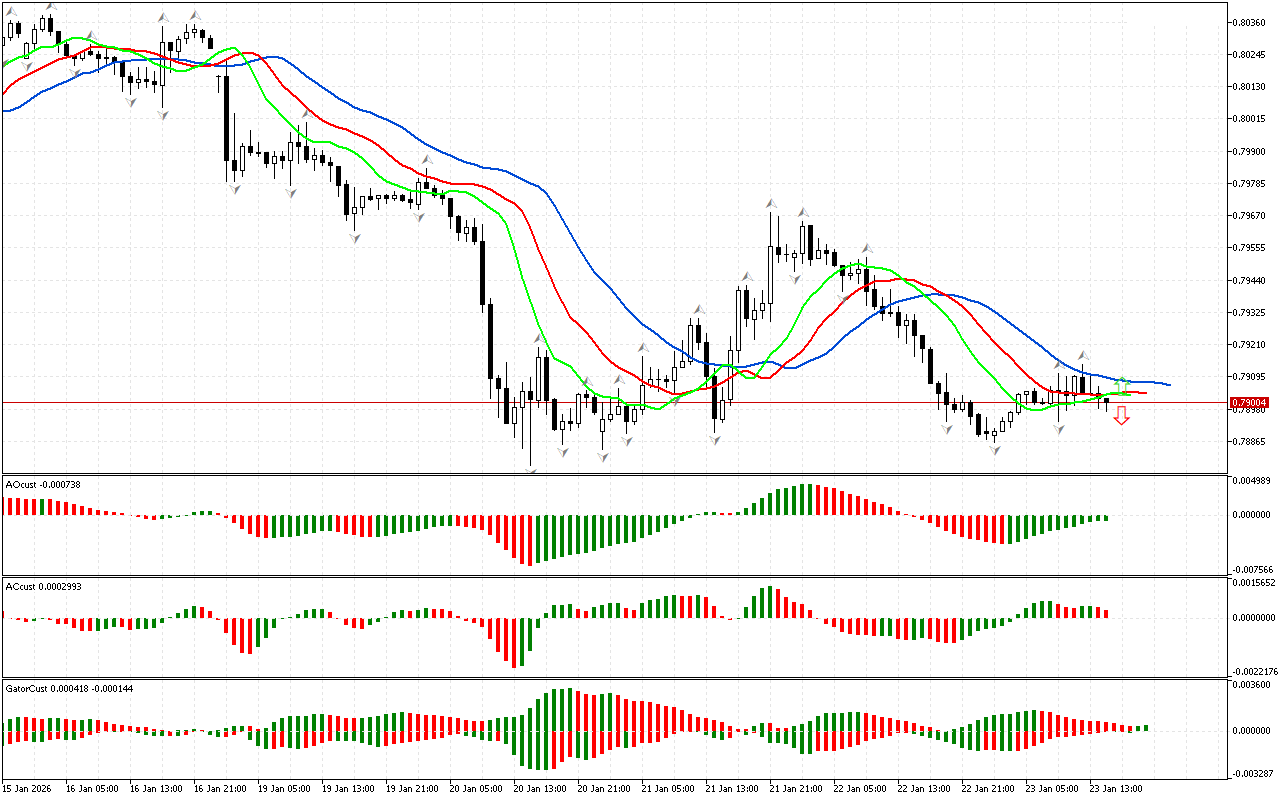Click the red down arrow sell signal

point(1122,416)
